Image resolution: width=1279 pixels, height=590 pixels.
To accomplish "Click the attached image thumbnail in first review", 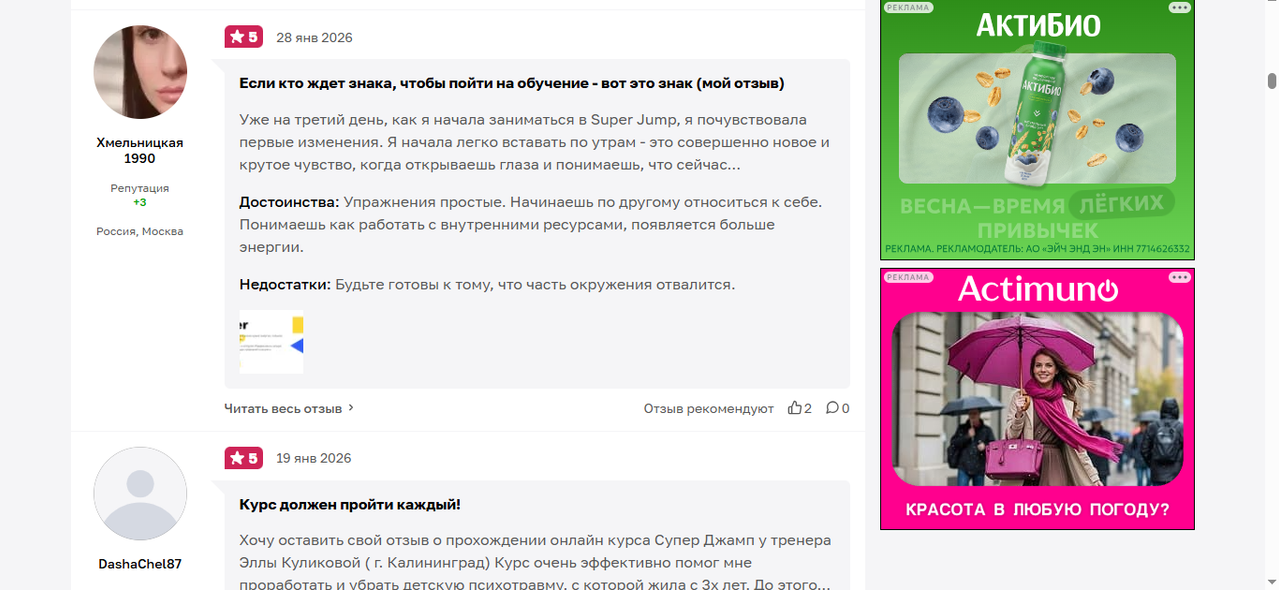I will pos(272,342).
